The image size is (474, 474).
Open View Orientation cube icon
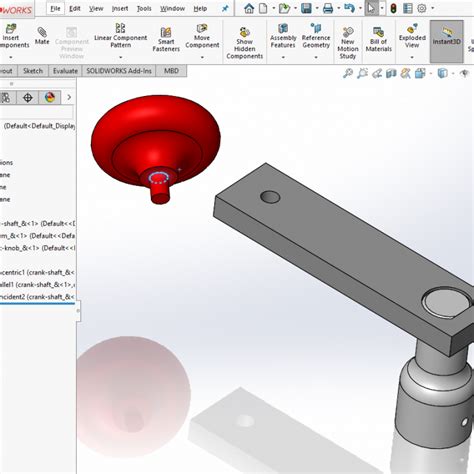[420, 73]
